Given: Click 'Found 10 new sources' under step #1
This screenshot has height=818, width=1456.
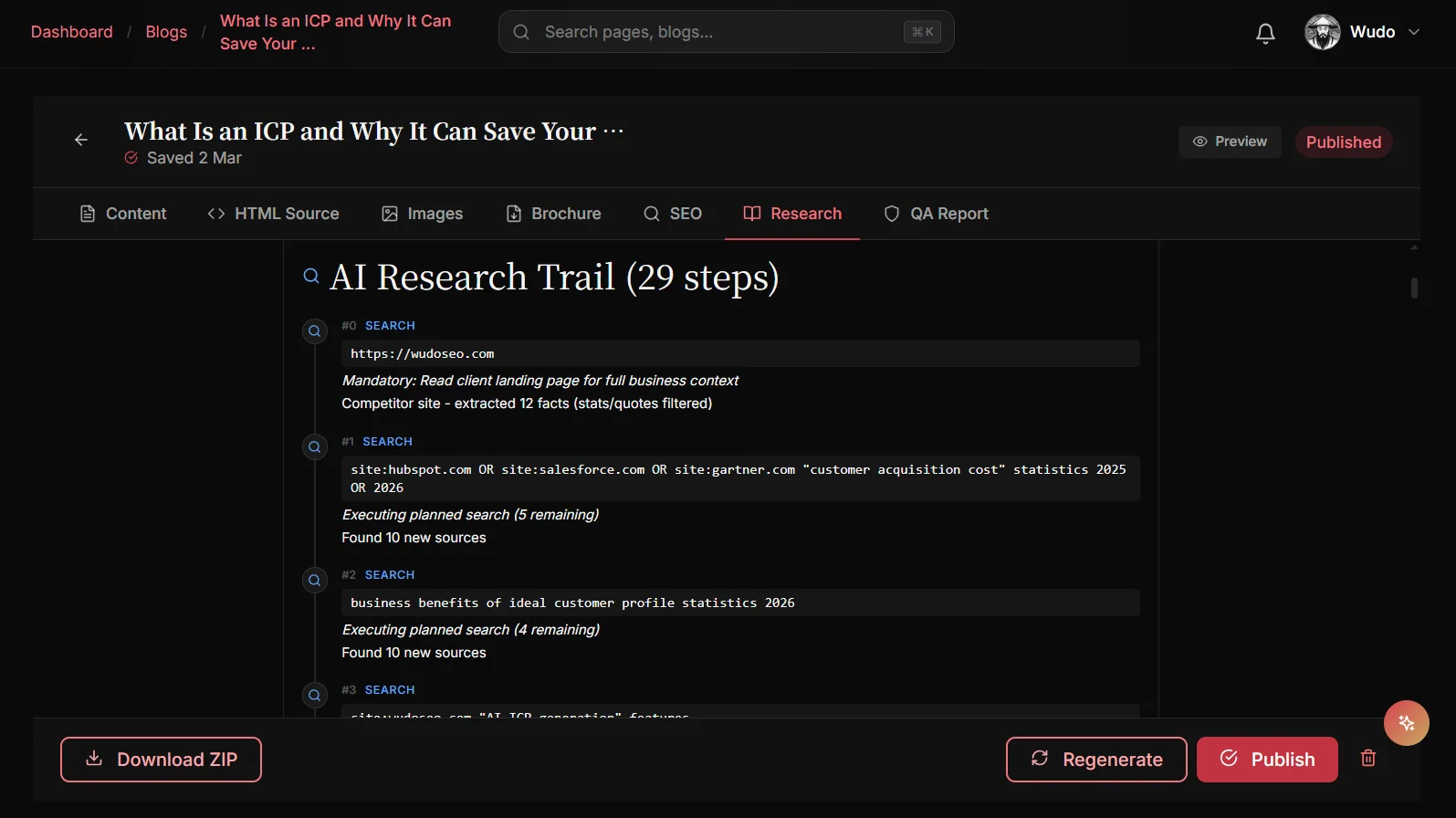Looking at the screenshot, I should point(414,538).
